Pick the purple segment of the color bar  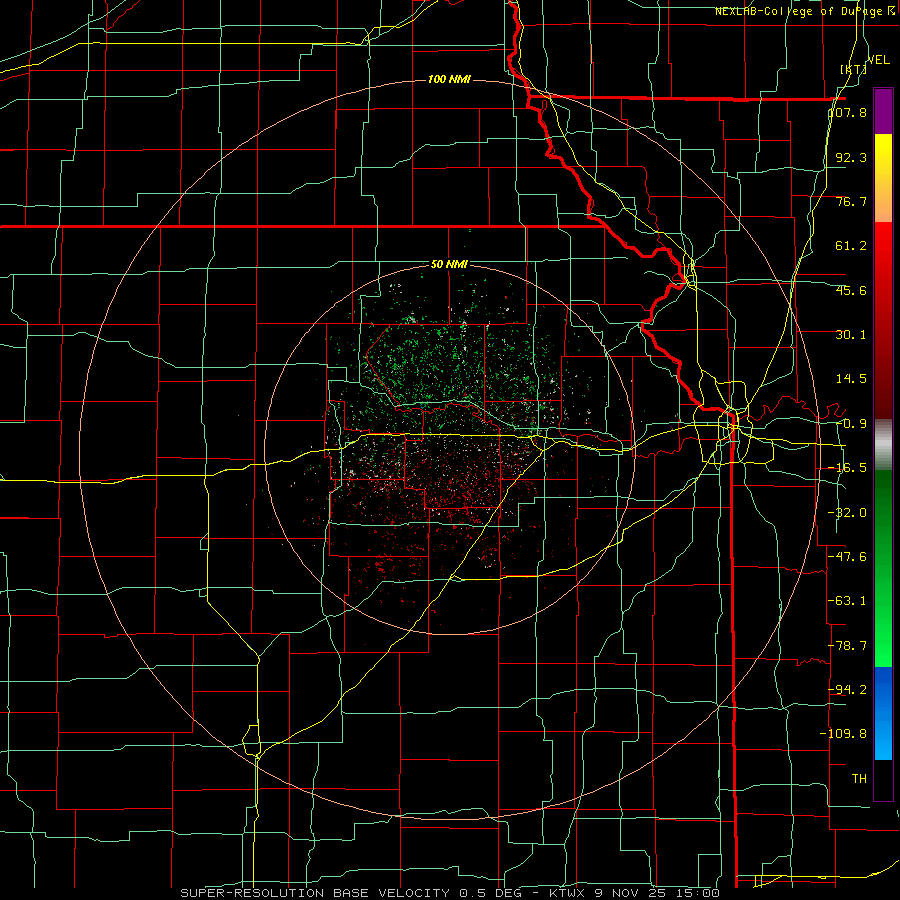click(x=883, y=111)
